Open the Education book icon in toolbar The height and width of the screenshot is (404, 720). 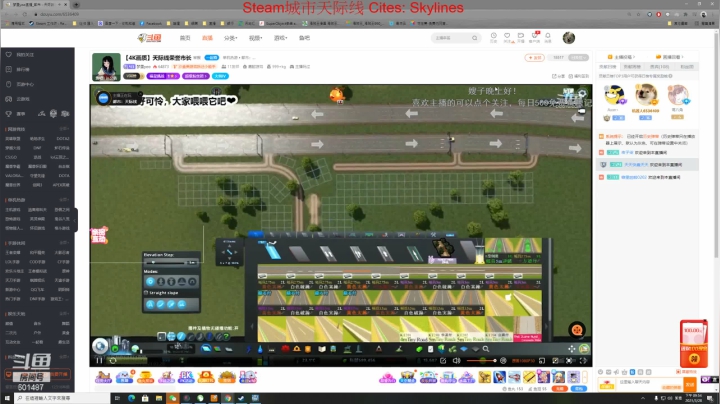tap(322, 349)
